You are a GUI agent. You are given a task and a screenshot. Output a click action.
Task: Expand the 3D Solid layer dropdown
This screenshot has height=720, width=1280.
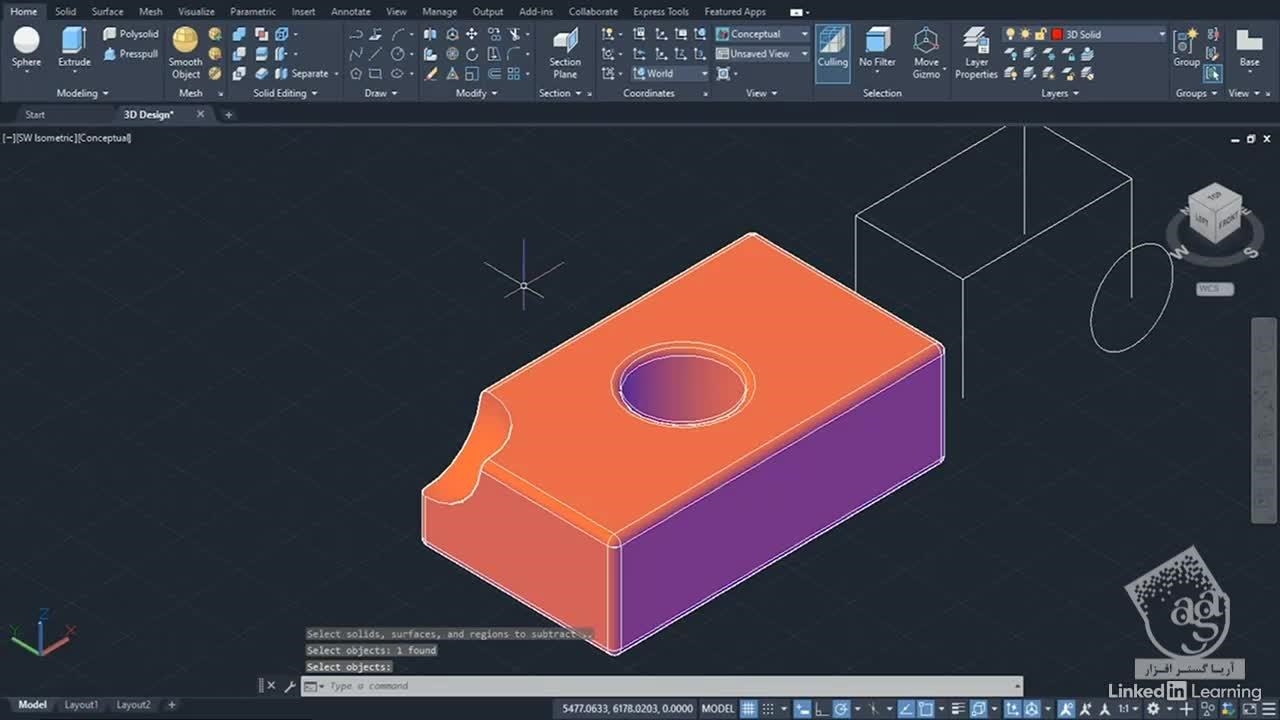click(1161, 34)
